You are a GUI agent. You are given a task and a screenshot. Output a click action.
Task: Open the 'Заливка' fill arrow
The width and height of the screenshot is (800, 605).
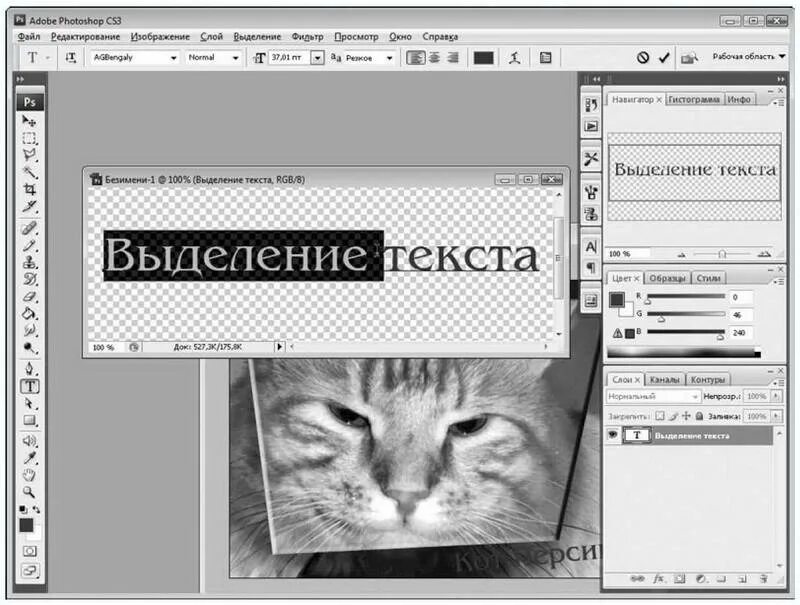pos(777,416)
